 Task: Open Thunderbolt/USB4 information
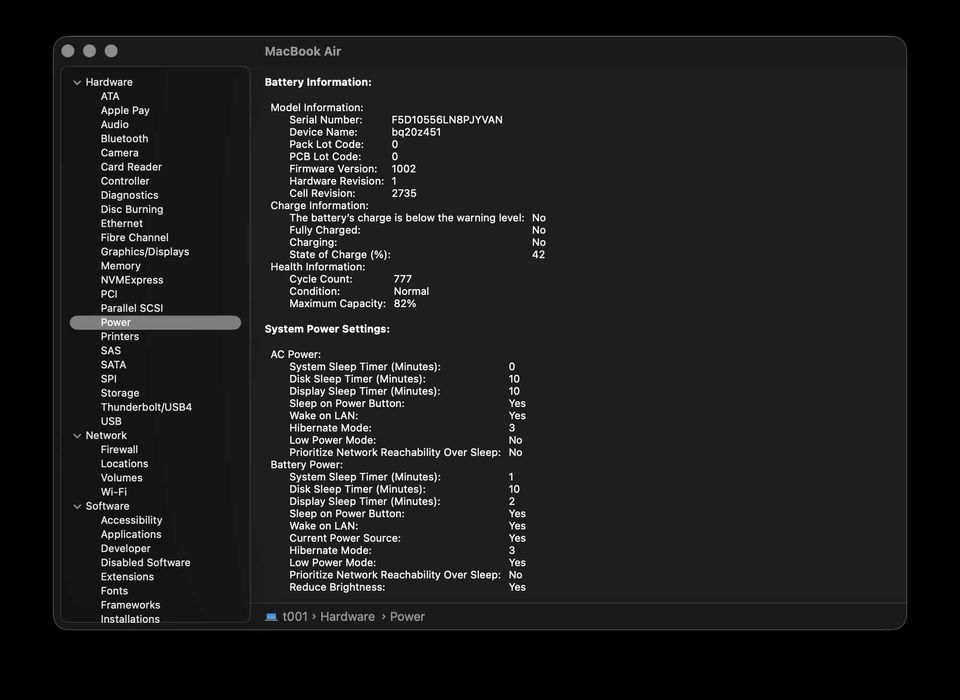click(x=146, y=407)
